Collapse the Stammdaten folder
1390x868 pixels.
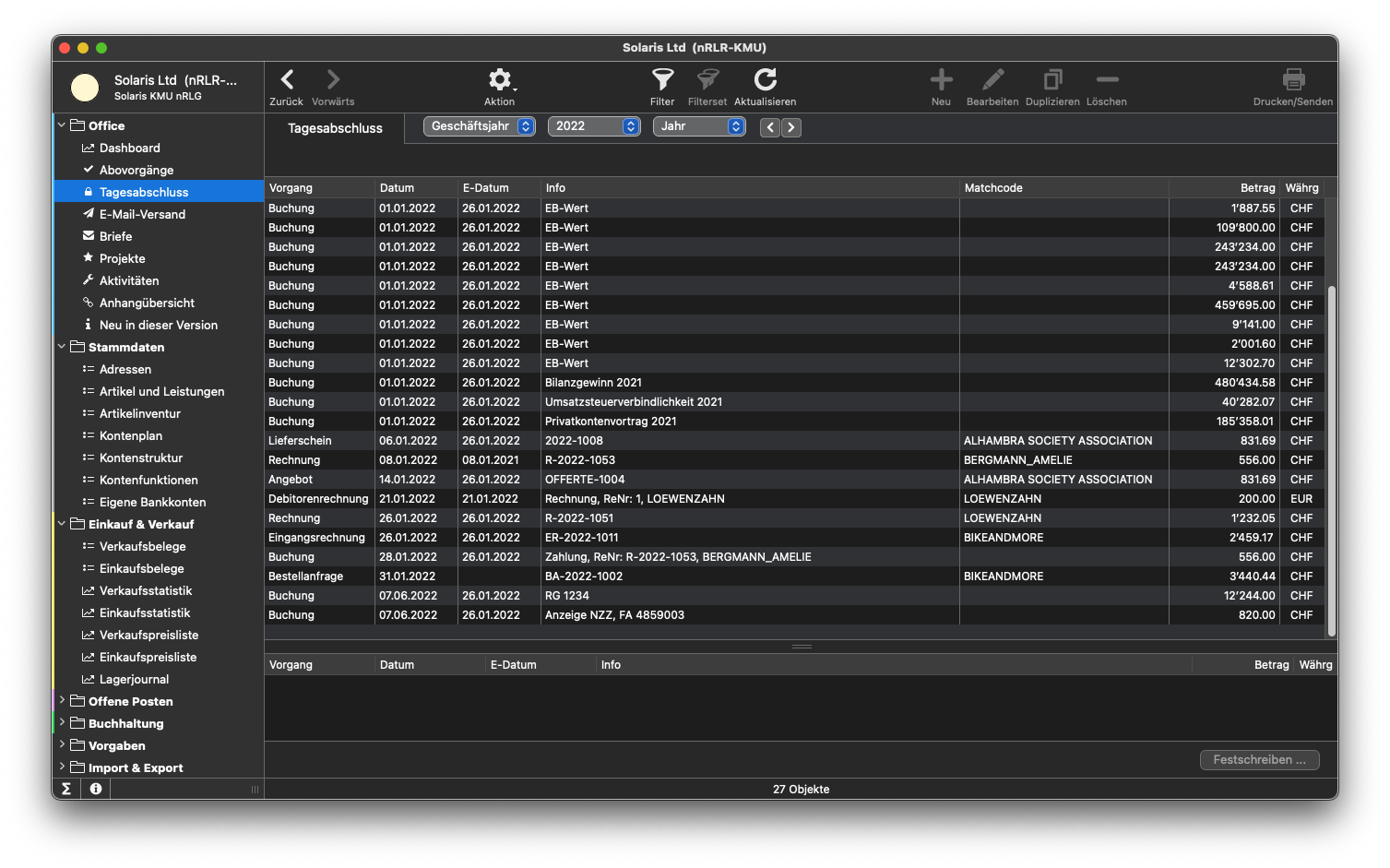pos(62,347)
